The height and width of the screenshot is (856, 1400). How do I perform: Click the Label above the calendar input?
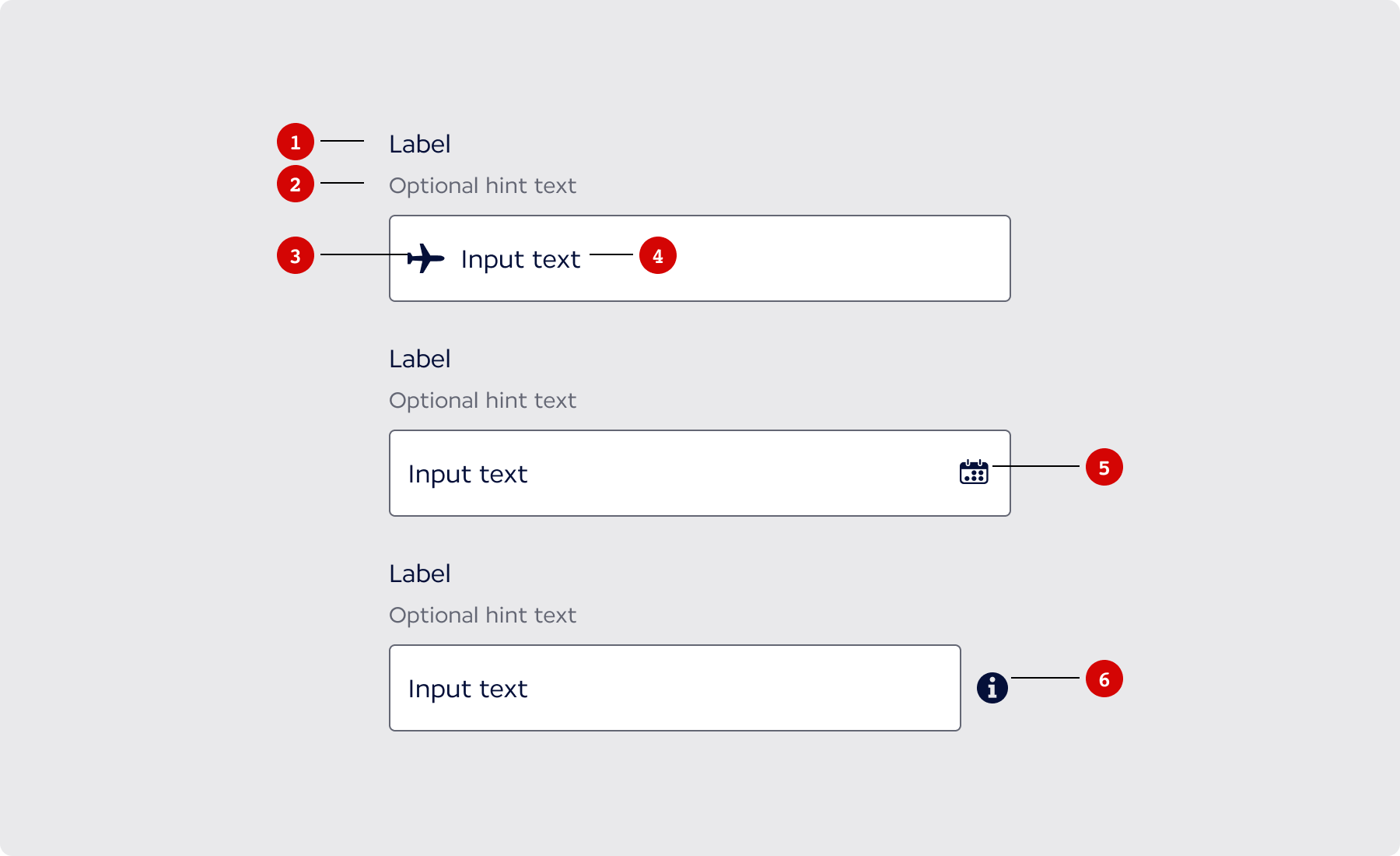pos(420,359)
